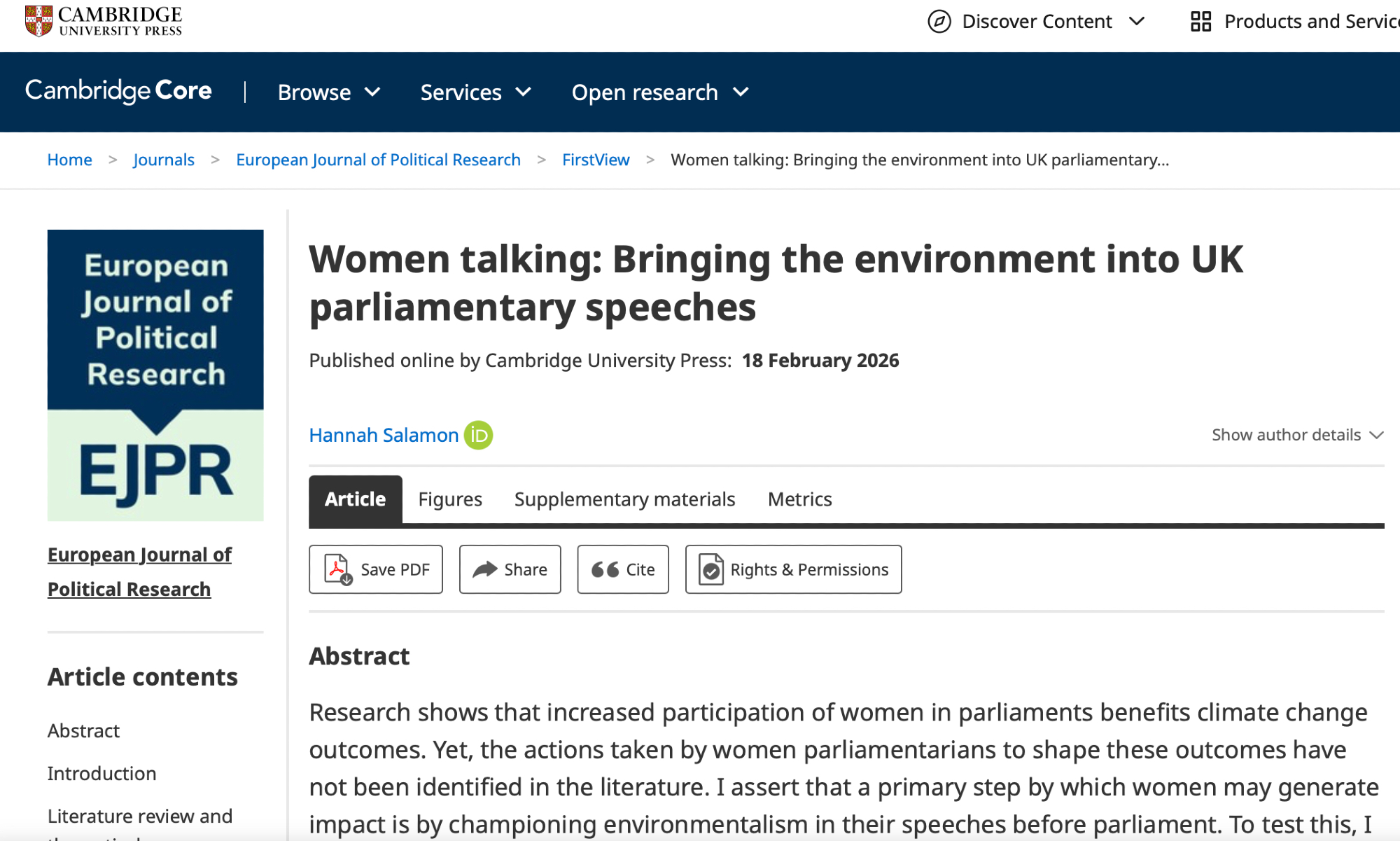Click the ORCID iD icon beside Hannah Salamon
This screenshot has height=841, width=1400.
(x=478, y=435)
